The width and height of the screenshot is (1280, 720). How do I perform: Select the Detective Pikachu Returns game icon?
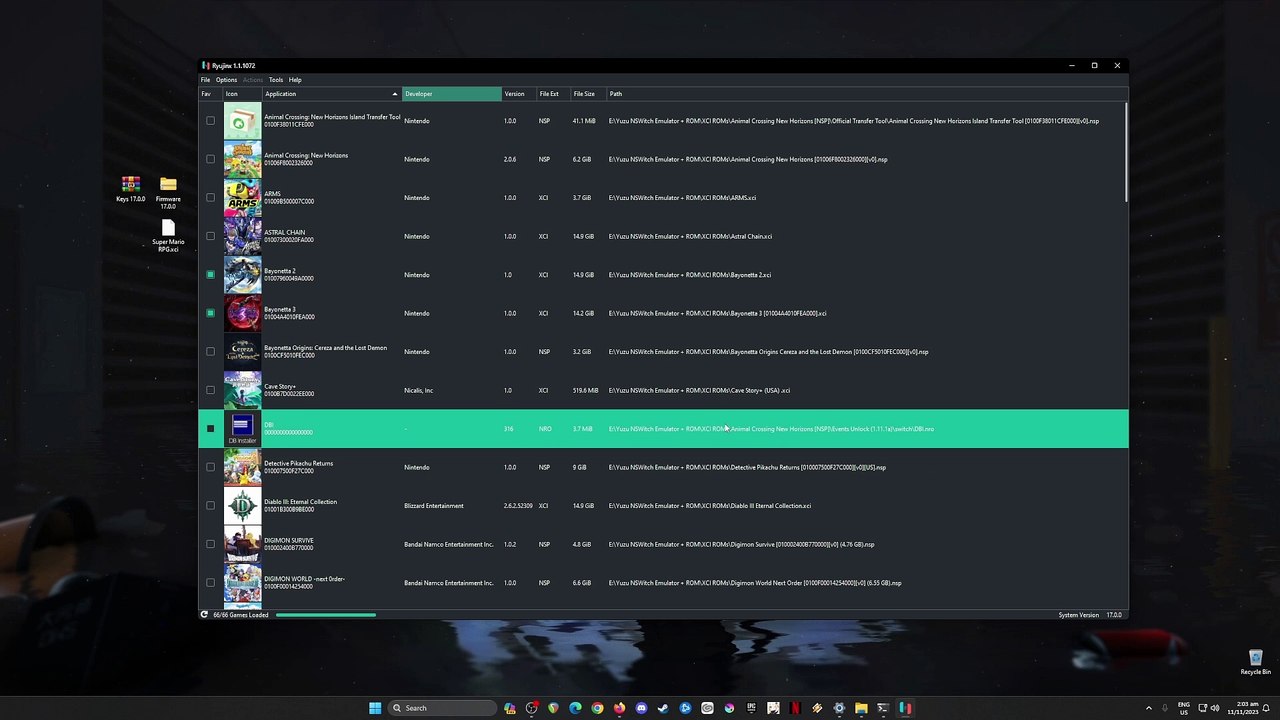coord(242,467)
